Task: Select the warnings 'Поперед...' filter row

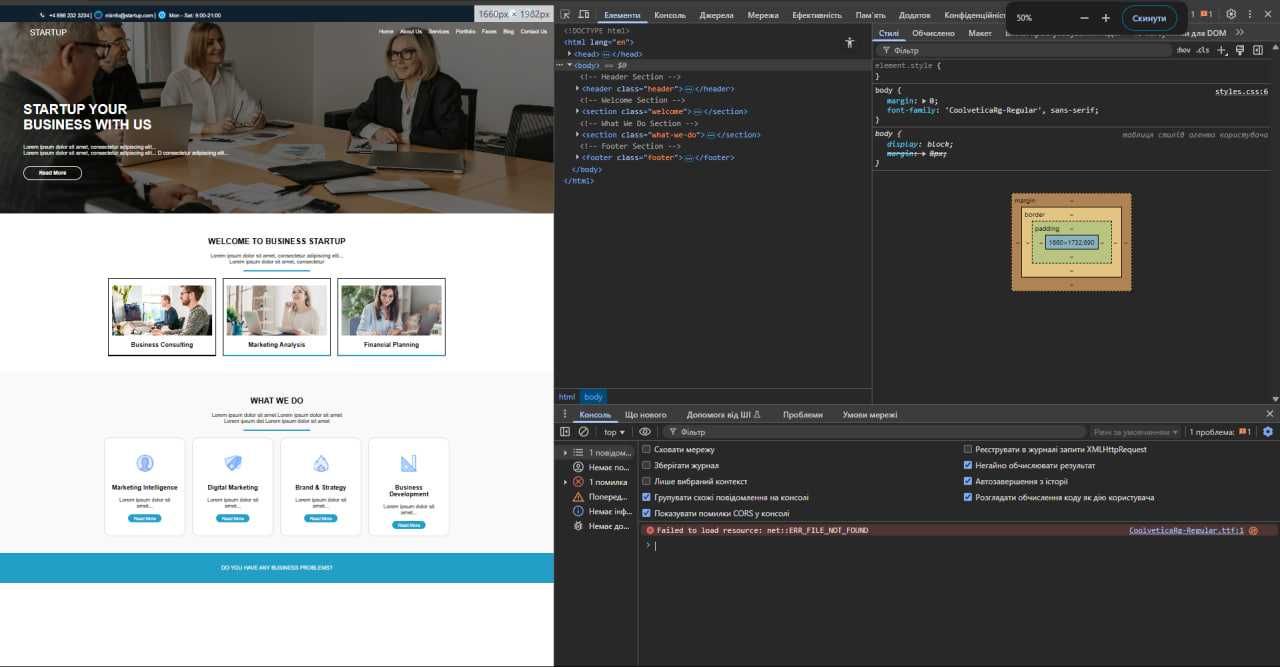Action: pyautogui.click(x=597, y=496)
